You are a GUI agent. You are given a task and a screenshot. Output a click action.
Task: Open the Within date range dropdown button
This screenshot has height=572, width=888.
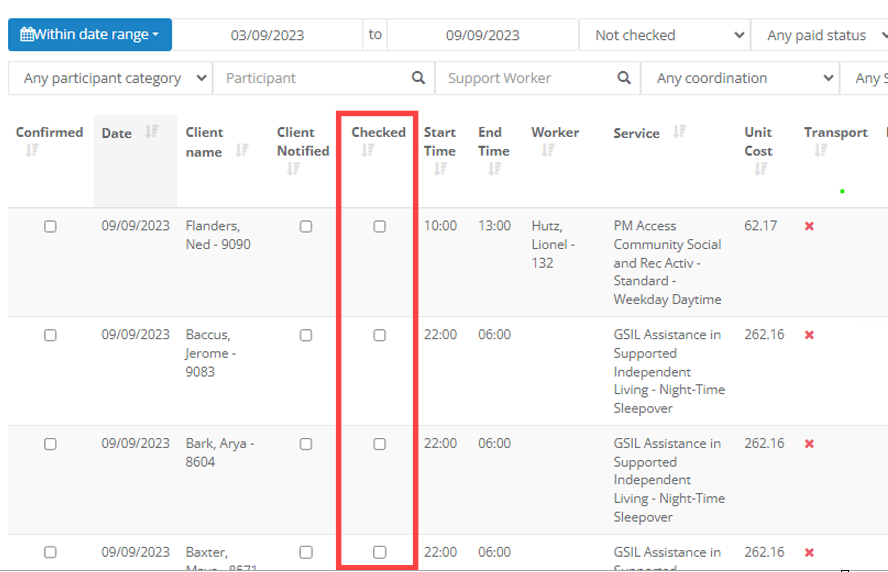tap(90, 35)
